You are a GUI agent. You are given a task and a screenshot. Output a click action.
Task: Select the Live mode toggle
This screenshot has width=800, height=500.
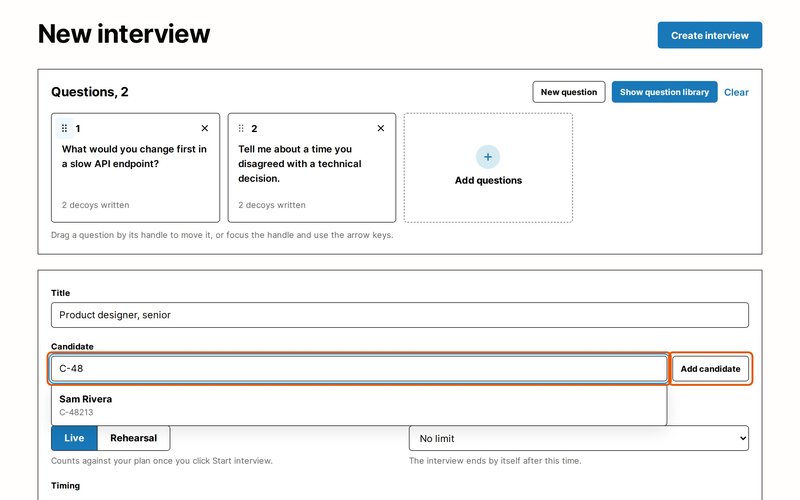(x=74, y=438)
